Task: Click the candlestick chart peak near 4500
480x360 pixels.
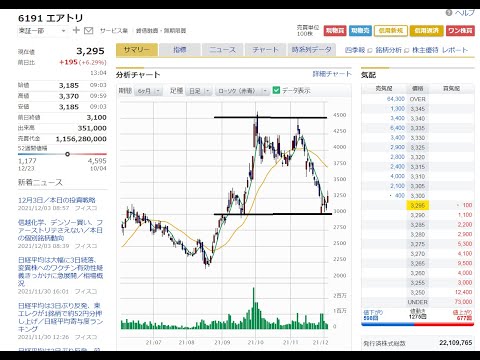Action: tap(257, 116)
